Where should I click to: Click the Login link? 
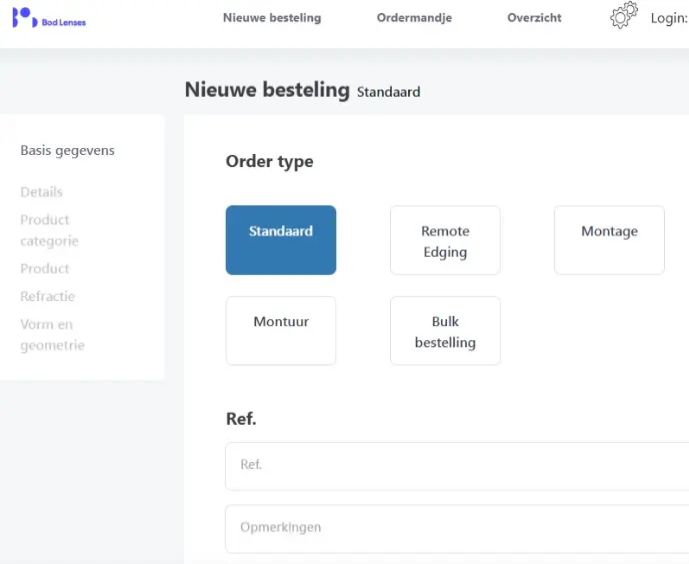668,18
